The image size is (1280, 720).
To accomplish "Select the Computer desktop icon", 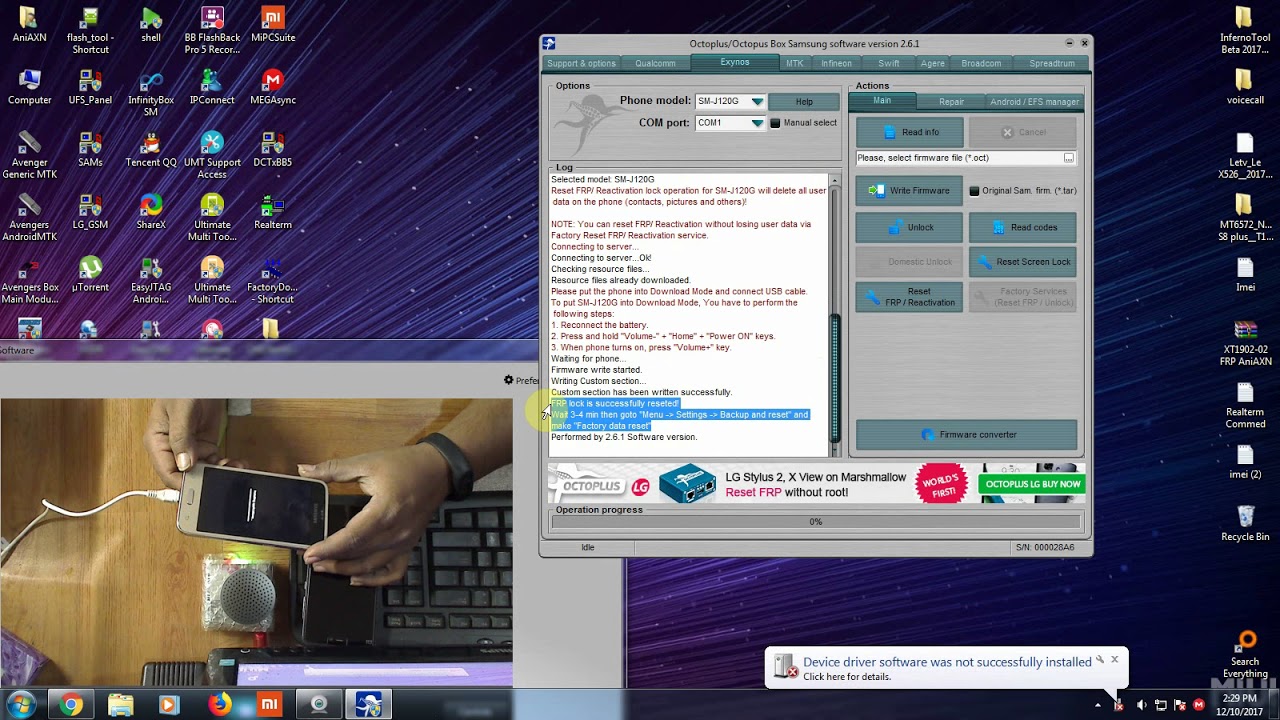I will coord(29,88).
